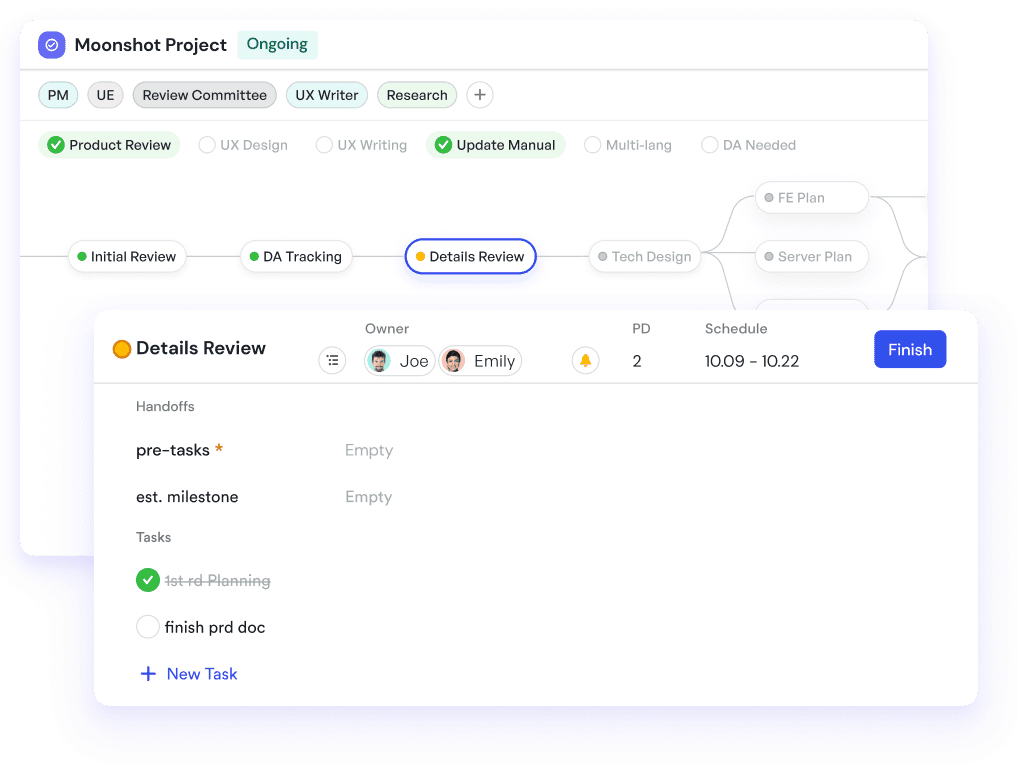Open the FE Plan workflow node

pyautogui.click(x=812, y=197)
